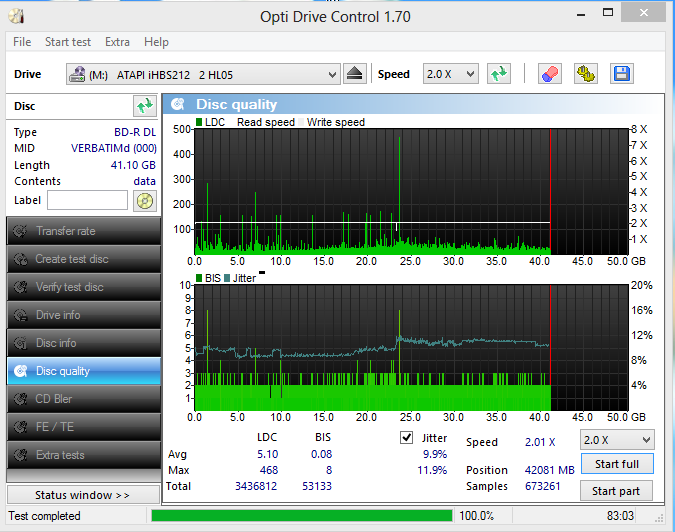The image size is (675, 532).
Task: Click the yellow copy icon in the toolbar
Action: pyautogui.click(x=585, y=74)
